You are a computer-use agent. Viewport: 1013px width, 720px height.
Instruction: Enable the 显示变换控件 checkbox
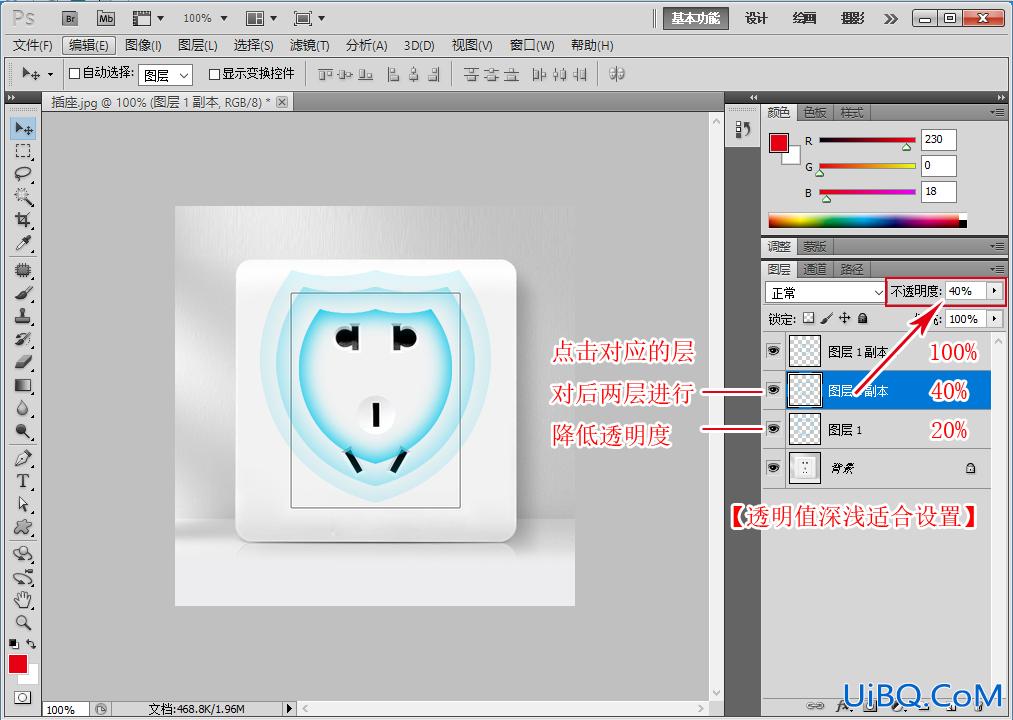pyautogui.click(x=214, y=74)
